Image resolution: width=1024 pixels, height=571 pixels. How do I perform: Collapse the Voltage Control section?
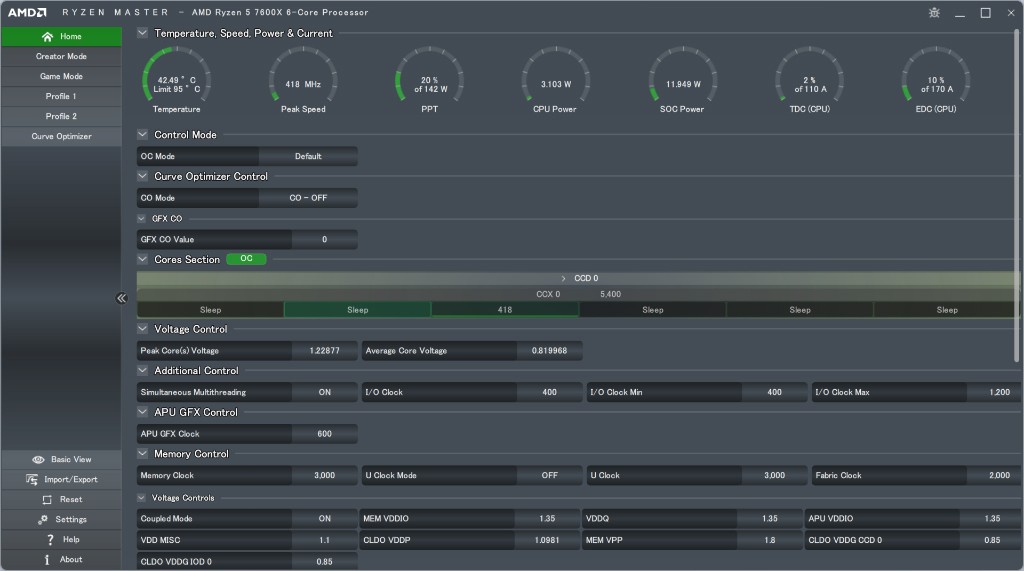click(x=143, y=329)
